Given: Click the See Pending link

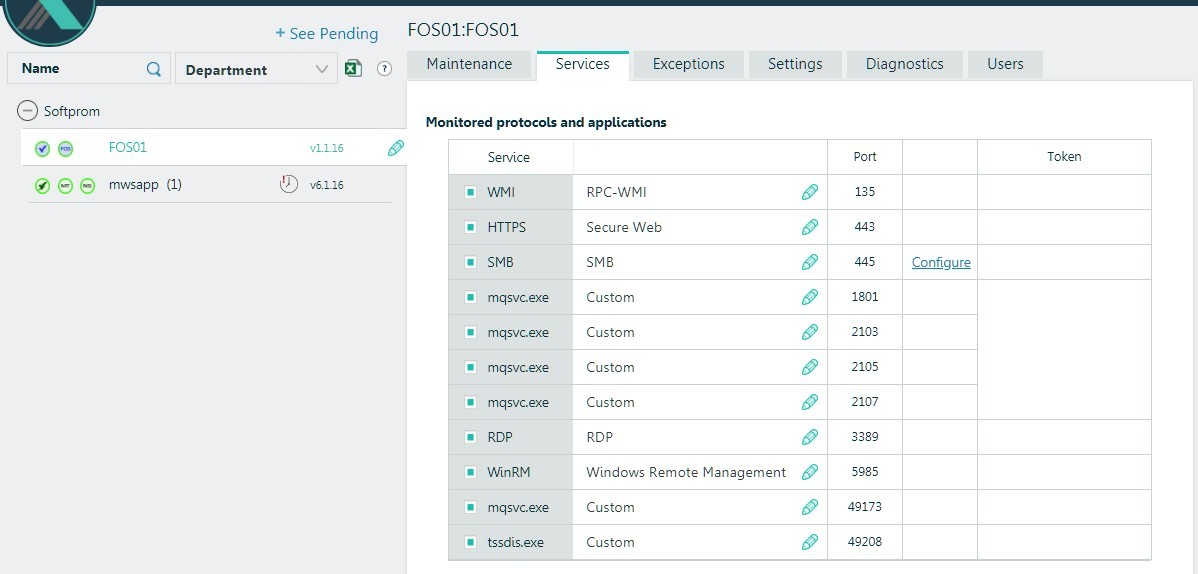Looking at the screenshot, I should (x=327, y=34).
